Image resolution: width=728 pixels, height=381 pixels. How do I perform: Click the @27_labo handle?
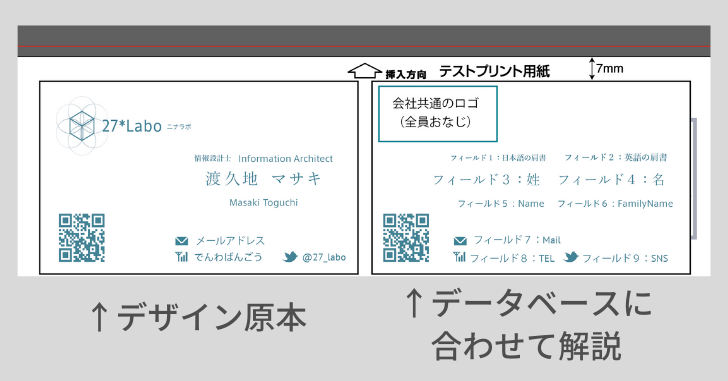tap(324, 257)
